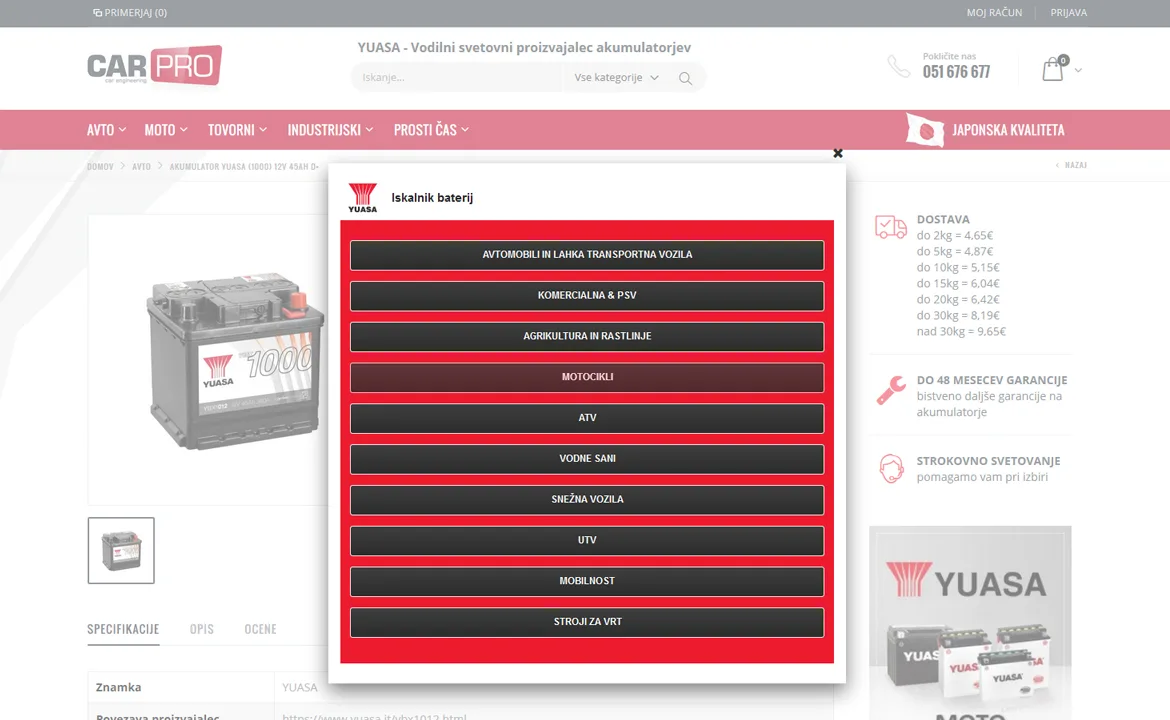1170x720 pixels.
Task: Expand the AVTO menu
Action: click(x=106, y=130)
